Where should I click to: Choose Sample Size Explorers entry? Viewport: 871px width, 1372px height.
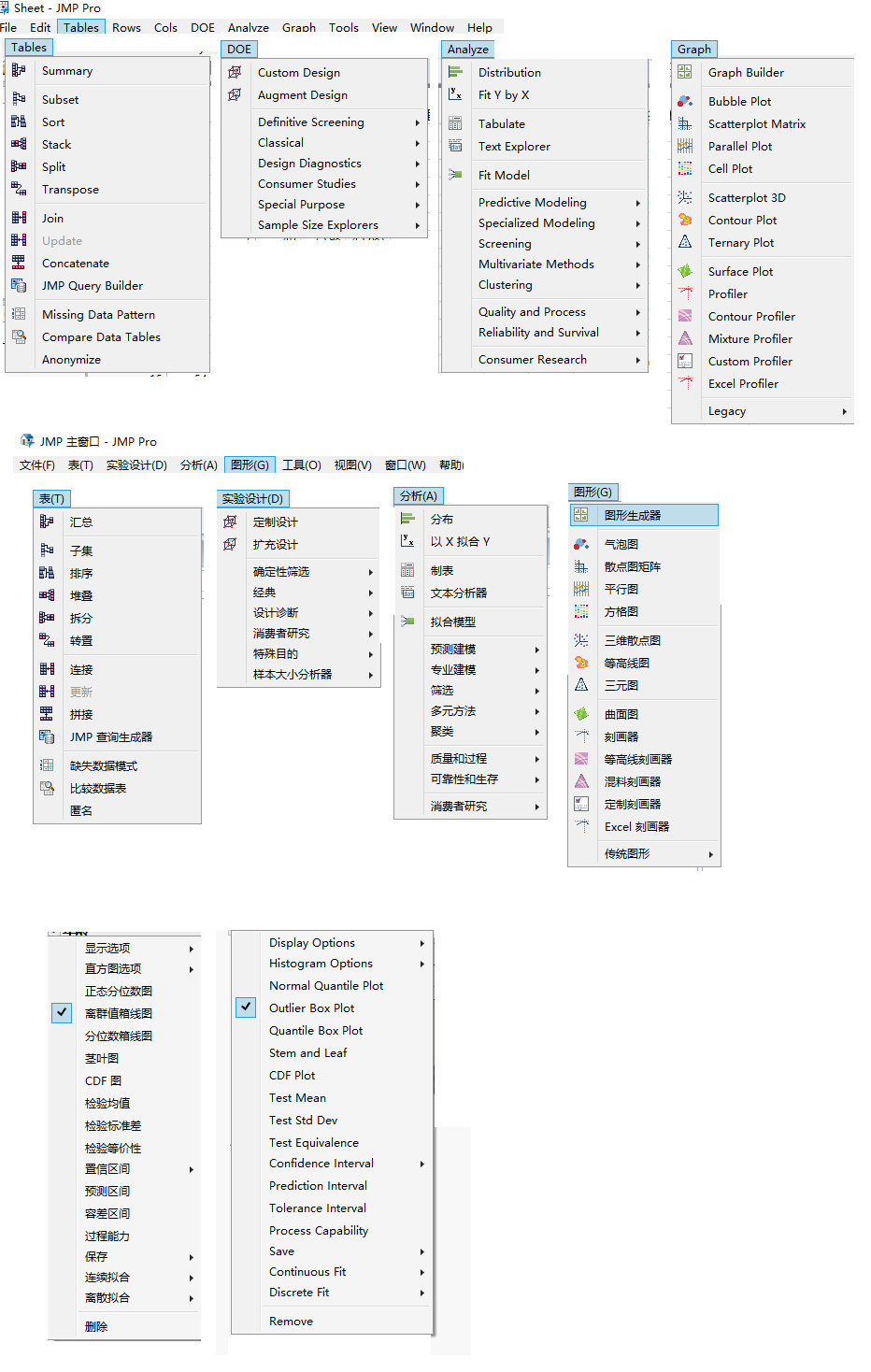tap(318, 224)
